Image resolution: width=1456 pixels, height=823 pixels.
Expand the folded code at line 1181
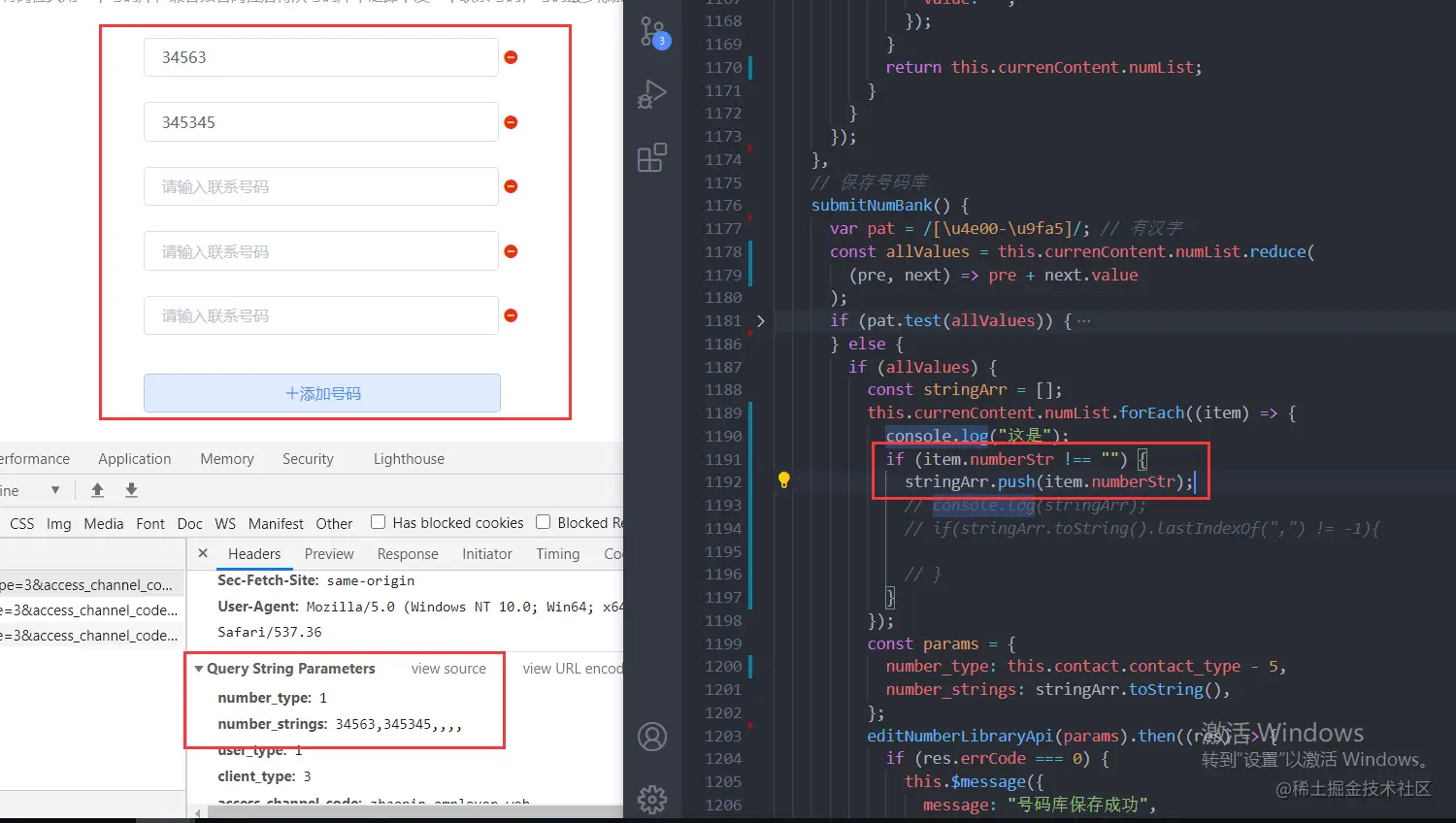coord(760,320)
